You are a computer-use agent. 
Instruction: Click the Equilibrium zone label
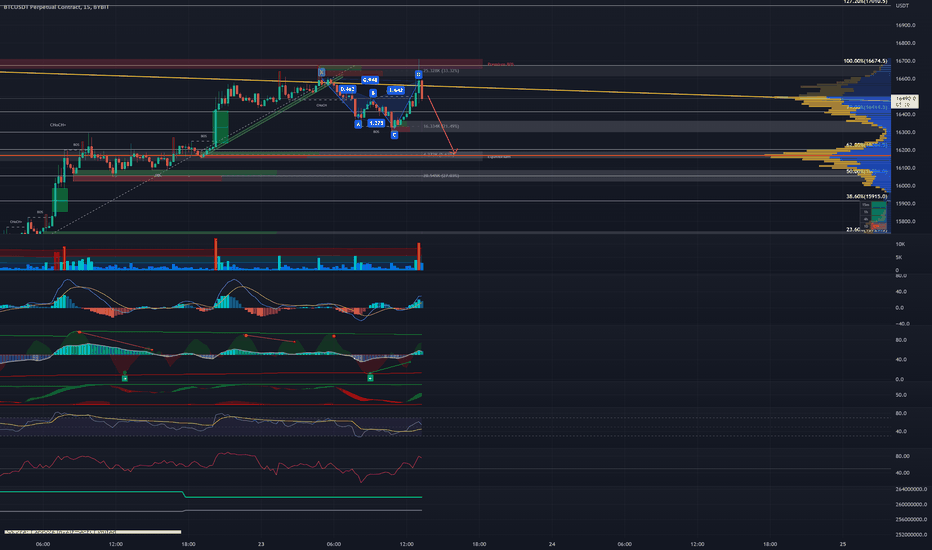pyautogui.click(x=499, y=157)
